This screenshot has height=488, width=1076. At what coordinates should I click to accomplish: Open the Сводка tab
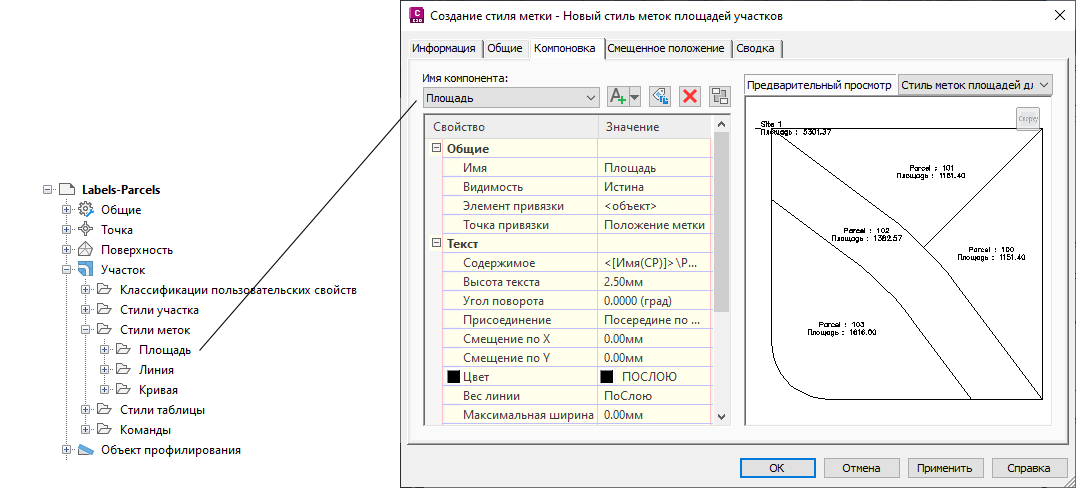coord(757,48)
